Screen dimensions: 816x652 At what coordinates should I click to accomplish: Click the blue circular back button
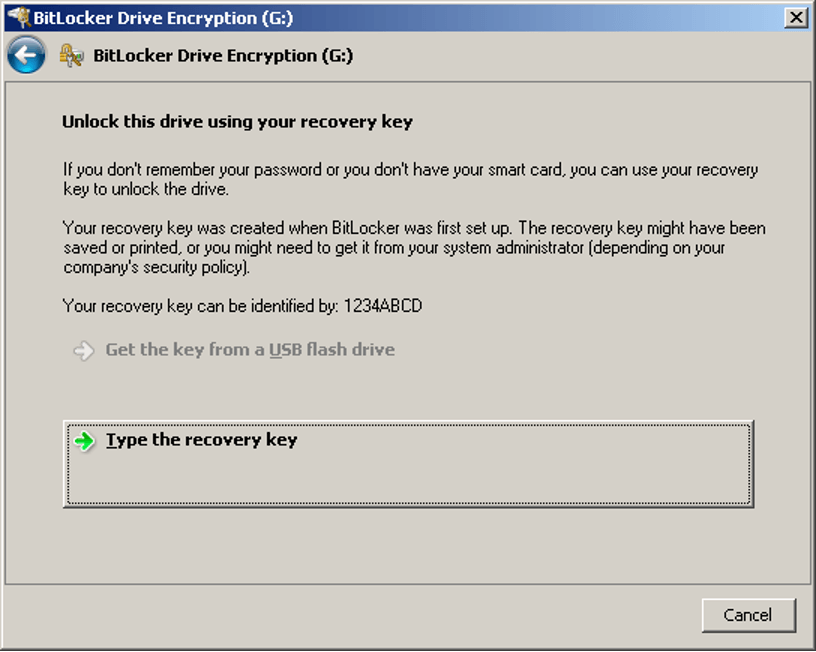25,54
